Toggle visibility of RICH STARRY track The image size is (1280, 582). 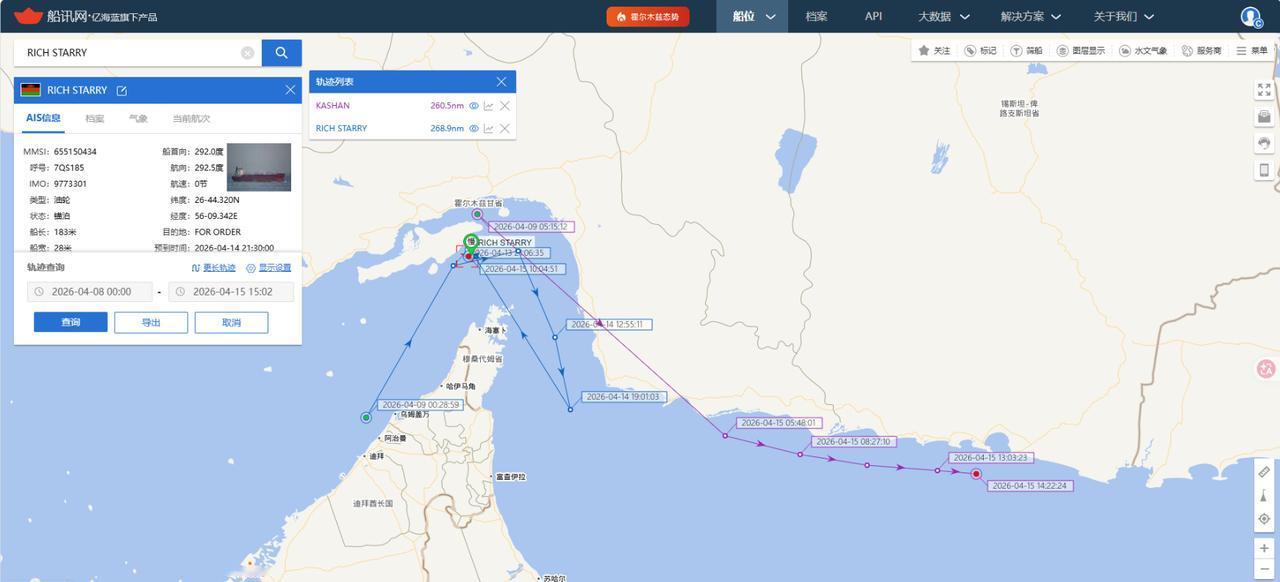(x=474, y=128)
